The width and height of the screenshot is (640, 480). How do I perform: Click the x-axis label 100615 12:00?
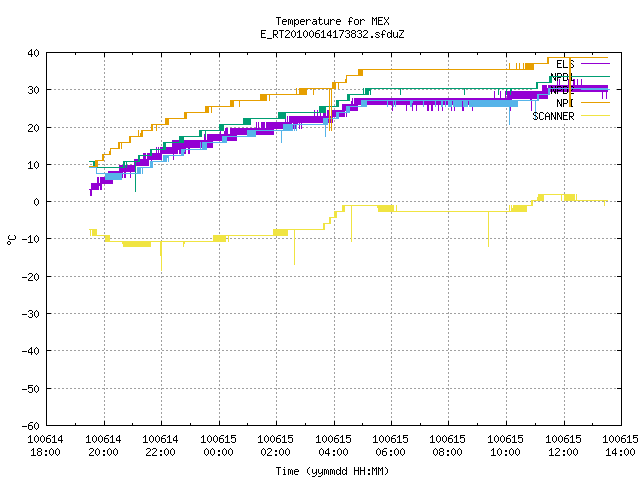pyautogui.click(x=564, y=446)
